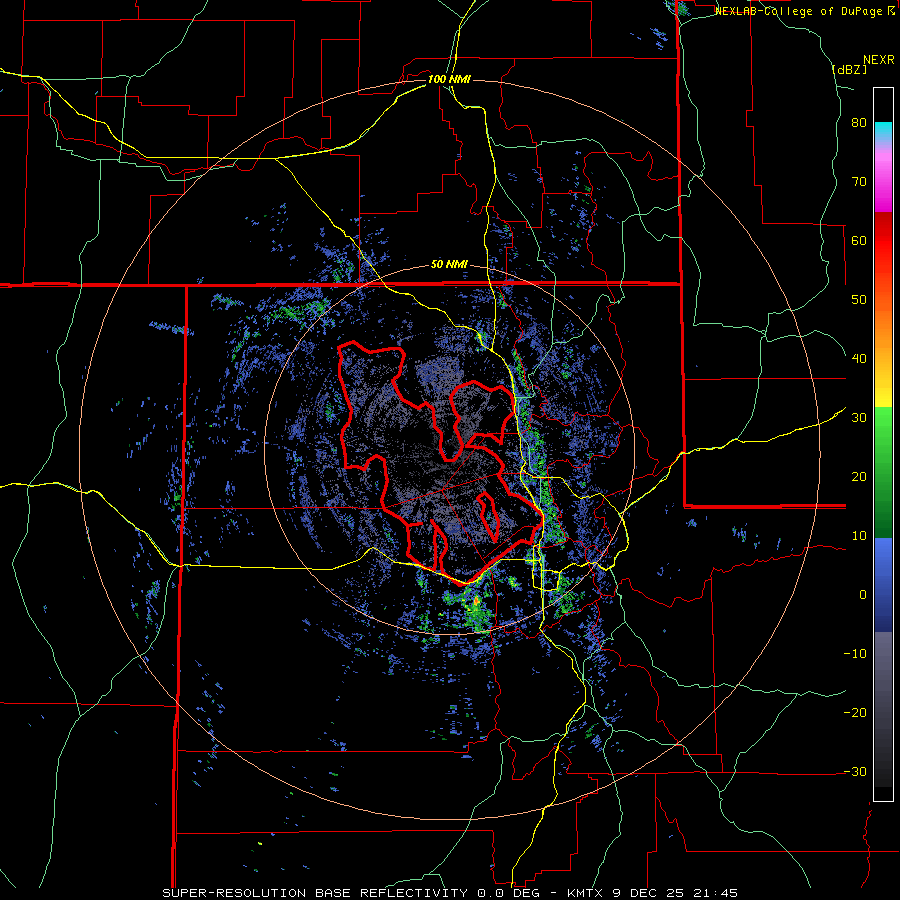Click the 20 value on the dBZ scale
Image resolution: width=900 pixels, height=900 pixels.
[x=859, y=476]
